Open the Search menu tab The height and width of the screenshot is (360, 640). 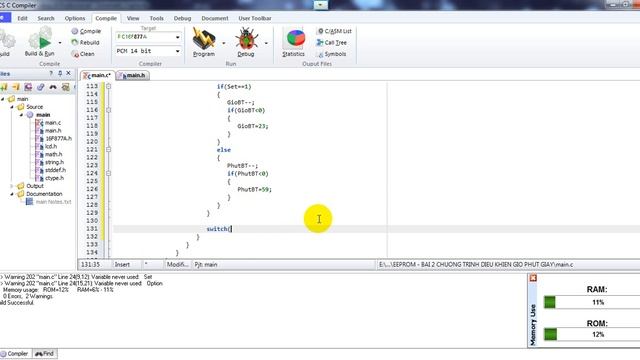pos(46,18)
